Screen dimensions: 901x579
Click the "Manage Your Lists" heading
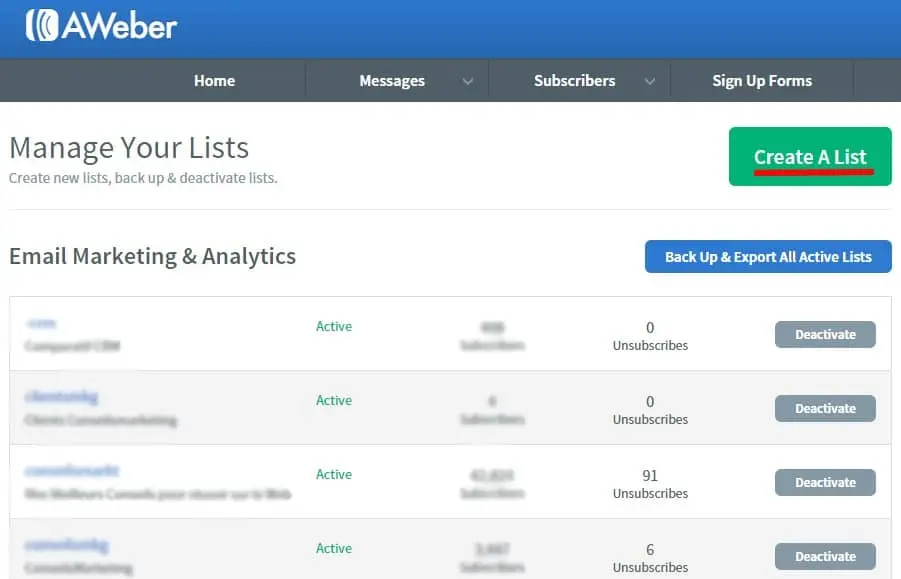pos(129,148)
